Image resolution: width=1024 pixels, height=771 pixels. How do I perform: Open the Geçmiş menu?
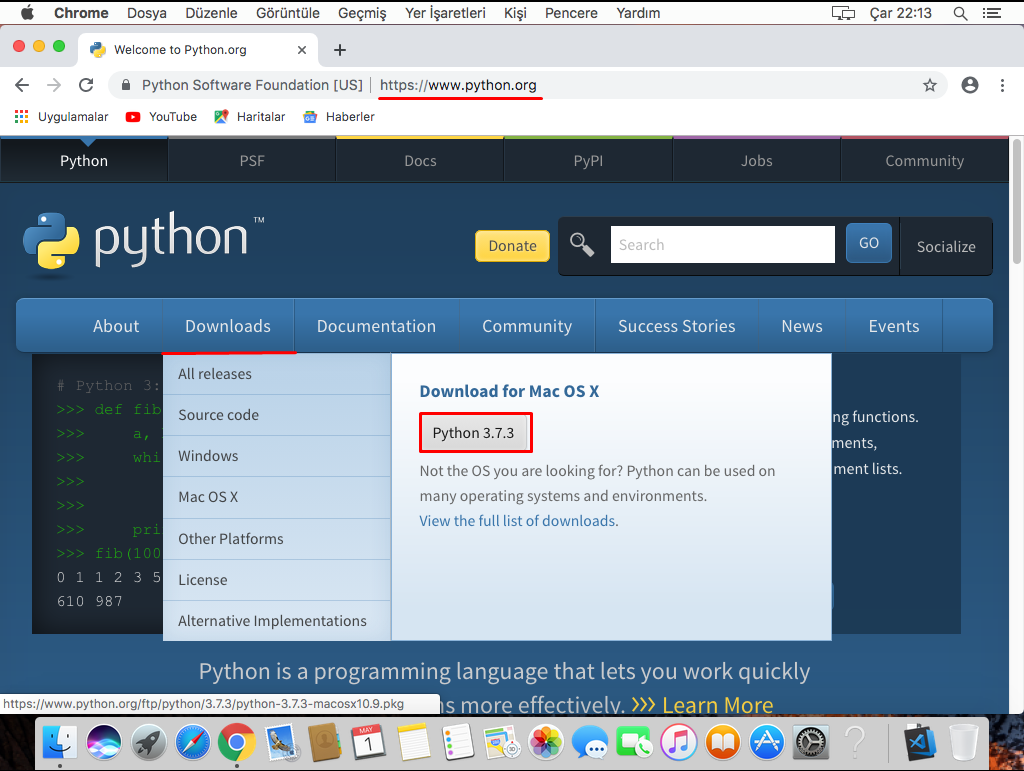coord(361,13)
